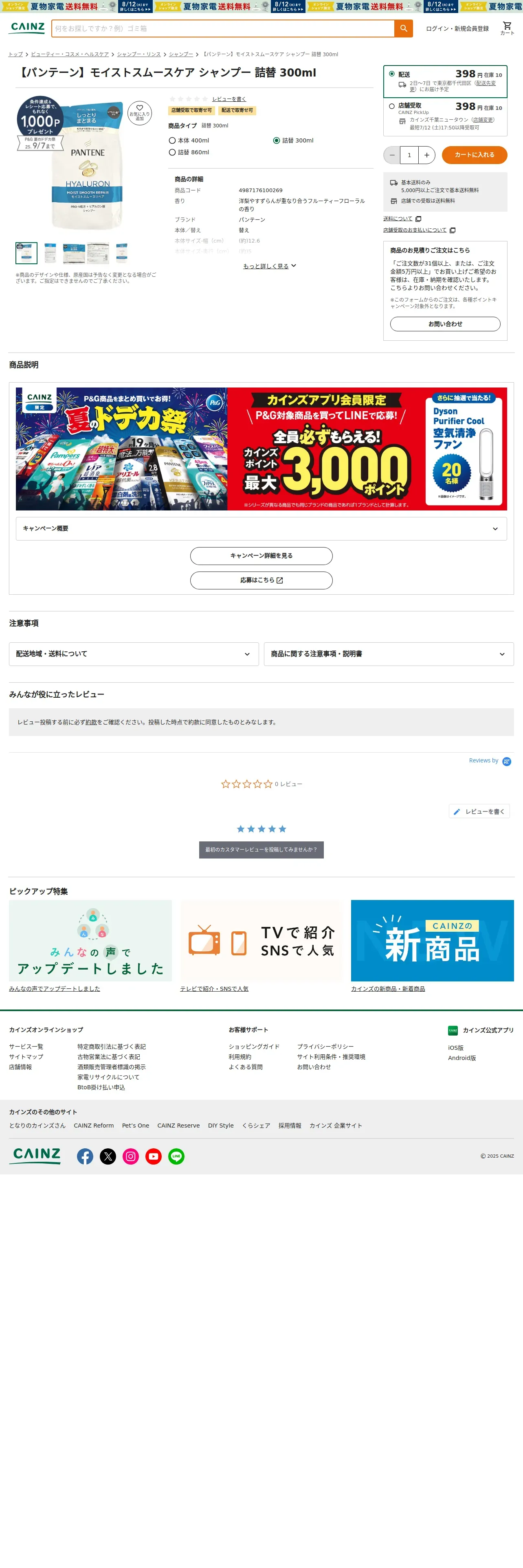Click シャンプー breadcrumb link

pyautogui.click(x=181, y=54)
